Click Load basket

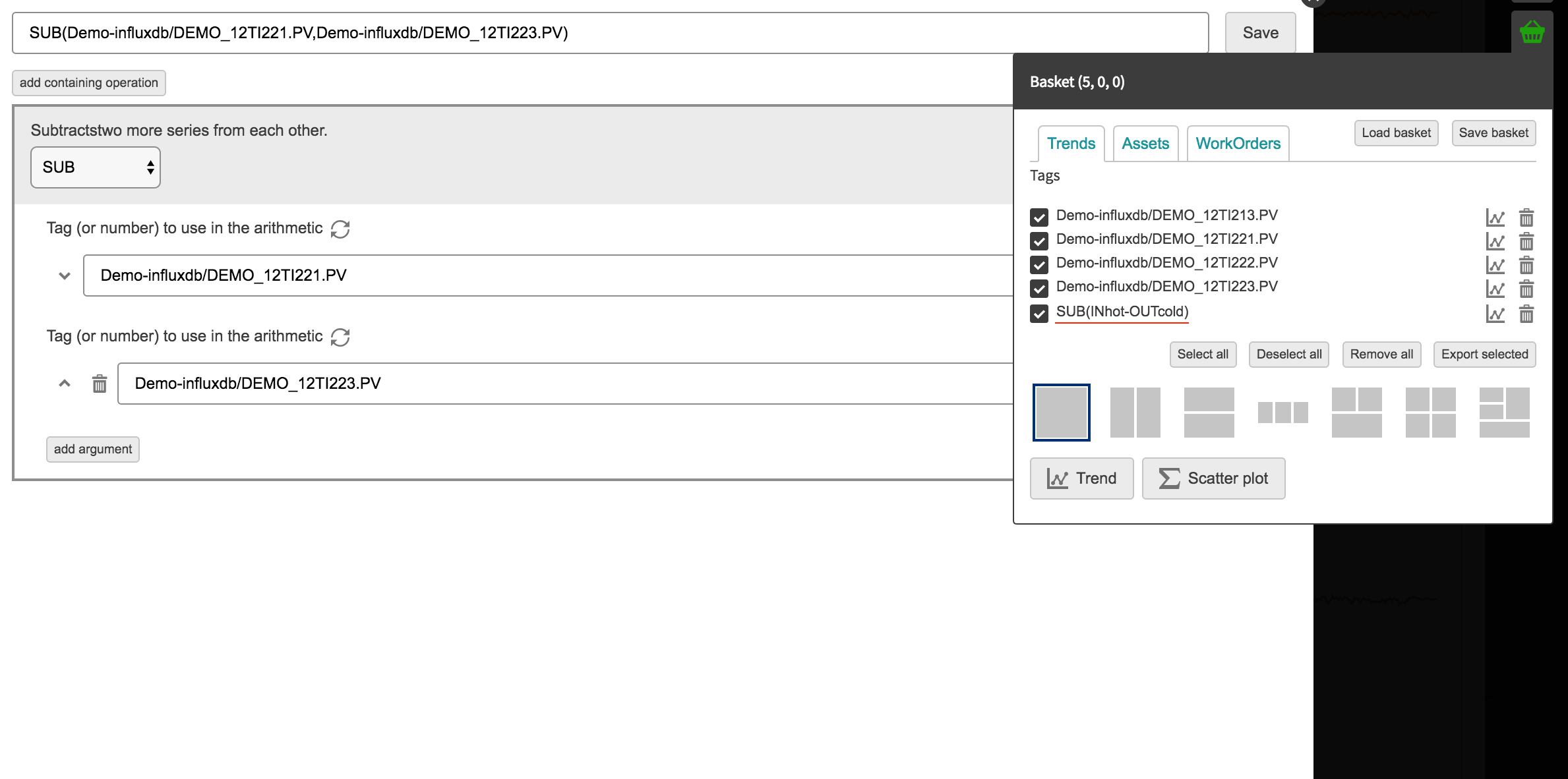(1396, 133)
